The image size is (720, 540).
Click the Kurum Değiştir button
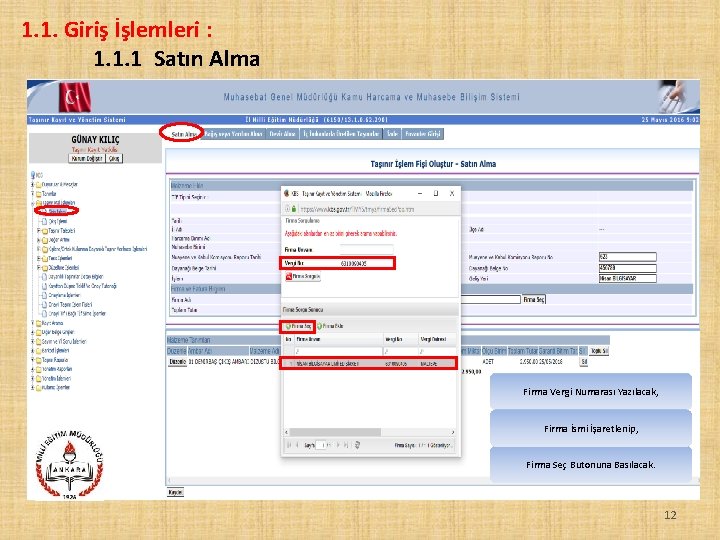[87, 158]
